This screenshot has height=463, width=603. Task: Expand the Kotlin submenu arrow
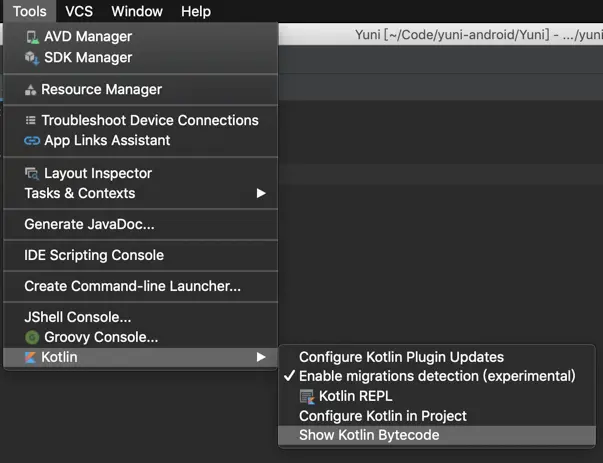point(261,357)
